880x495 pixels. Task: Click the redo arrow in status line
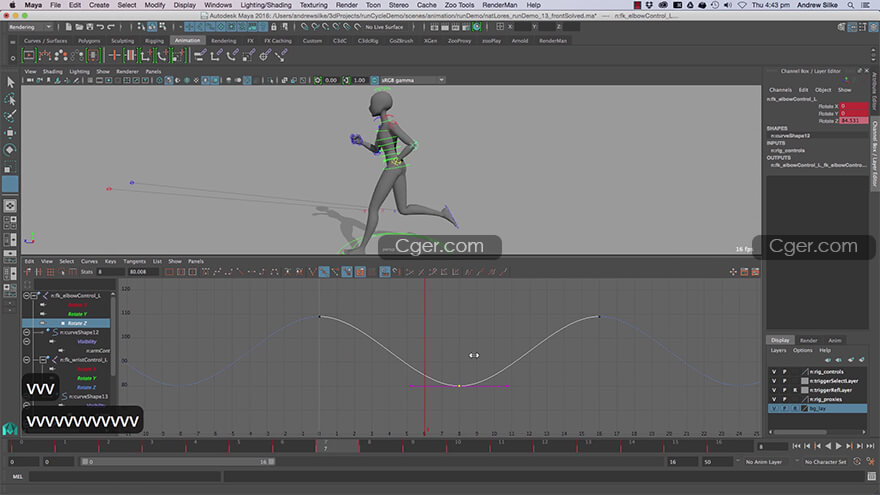tap(111, 27)
